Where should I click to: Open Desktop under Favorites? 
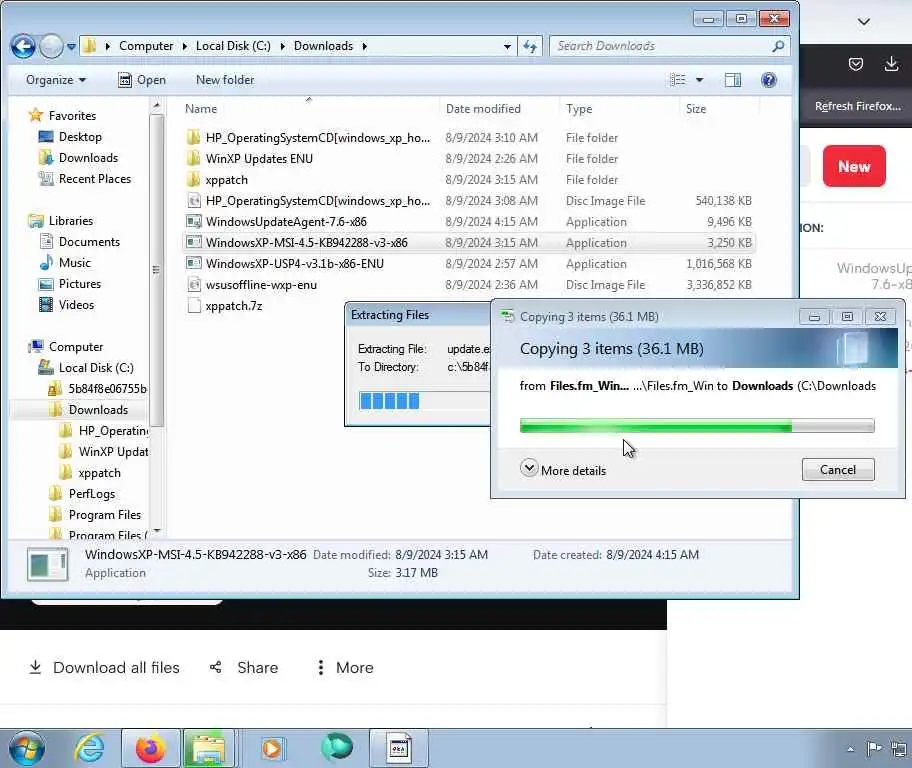pos(80,137)
